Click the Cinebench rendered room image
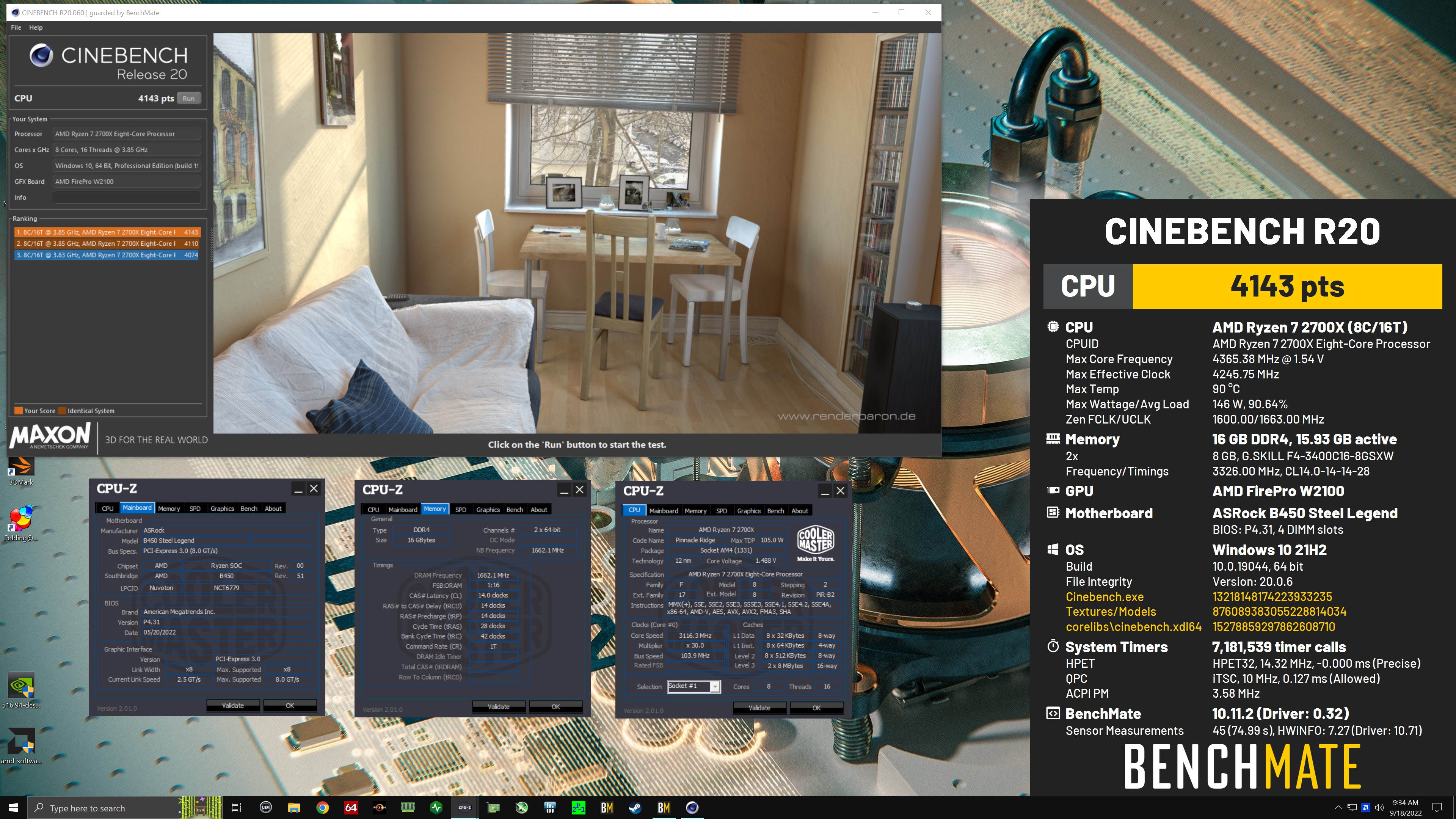 tap(577, 233)
